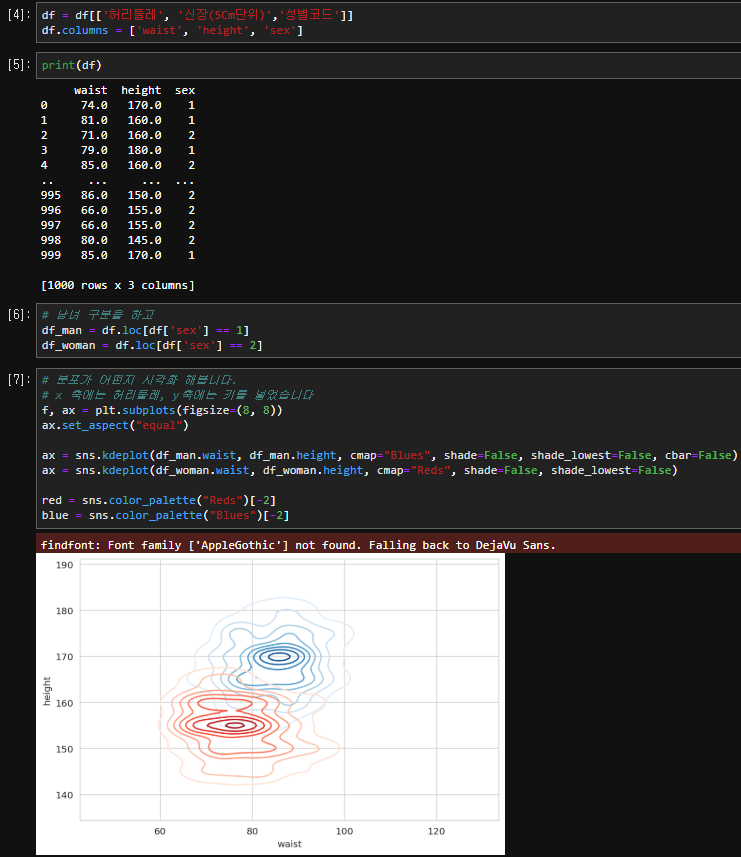Click row 998 with height 145.0
Screen dimensions: 741x857
(x=117, y=240)
